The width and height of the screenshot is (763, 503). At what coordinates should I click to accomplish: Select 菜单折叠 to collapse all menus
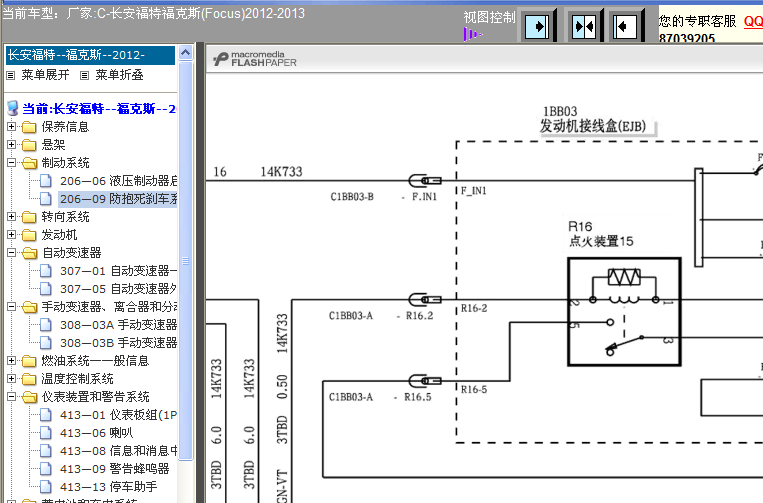[119, 75]
